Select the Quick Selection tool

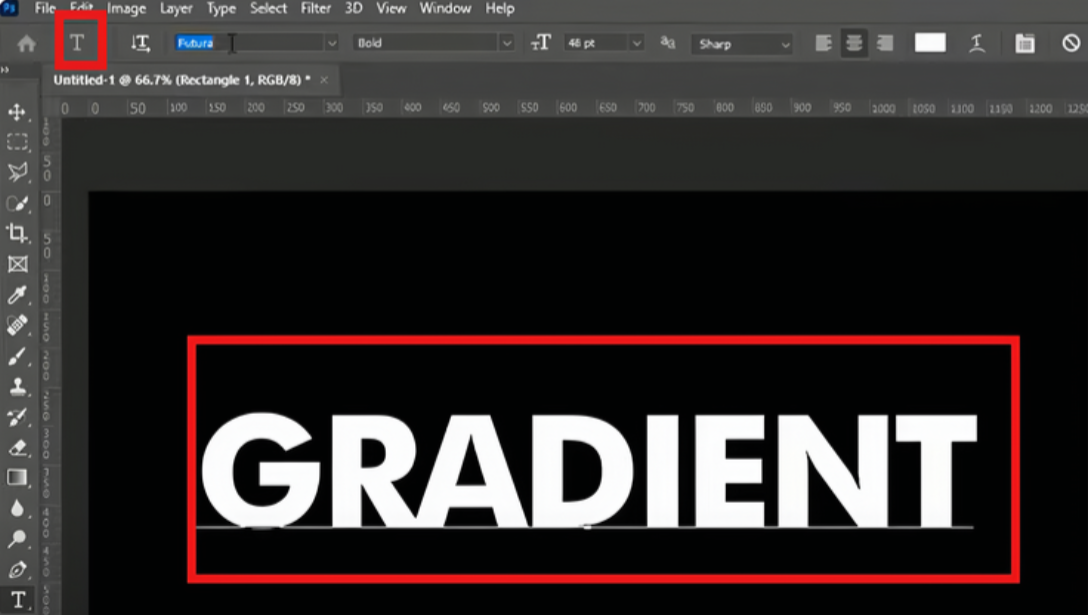[x=17, y=203]
